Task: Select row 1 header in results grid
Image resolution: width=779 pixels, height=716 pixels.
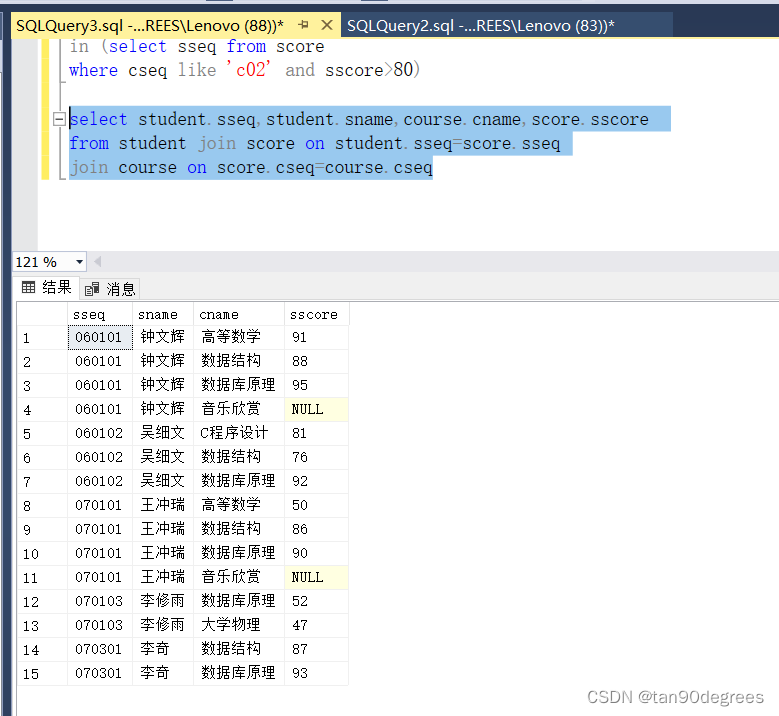Action: [x=42, y=338]
